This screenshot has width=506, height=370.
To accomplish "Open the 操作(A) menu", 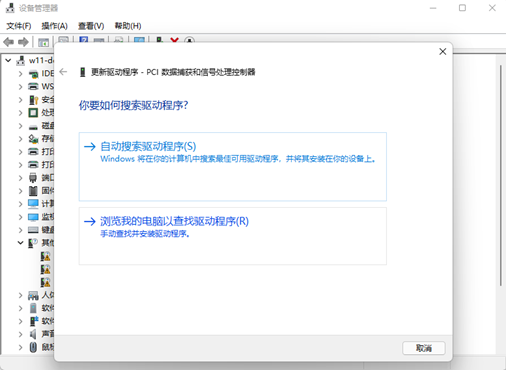I will pos(54,26).
